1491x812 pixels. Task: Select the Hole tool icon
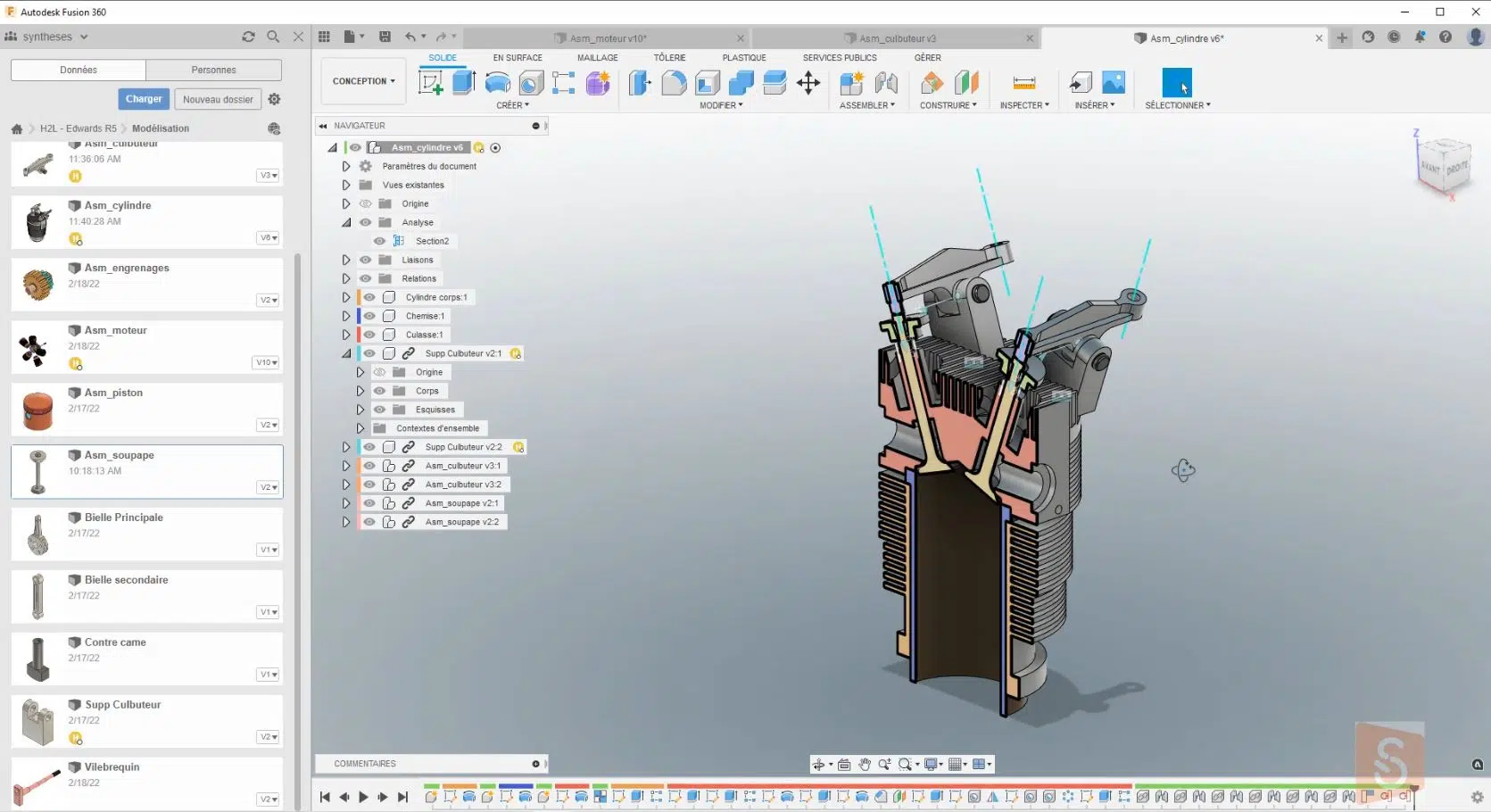click(531, 83)
